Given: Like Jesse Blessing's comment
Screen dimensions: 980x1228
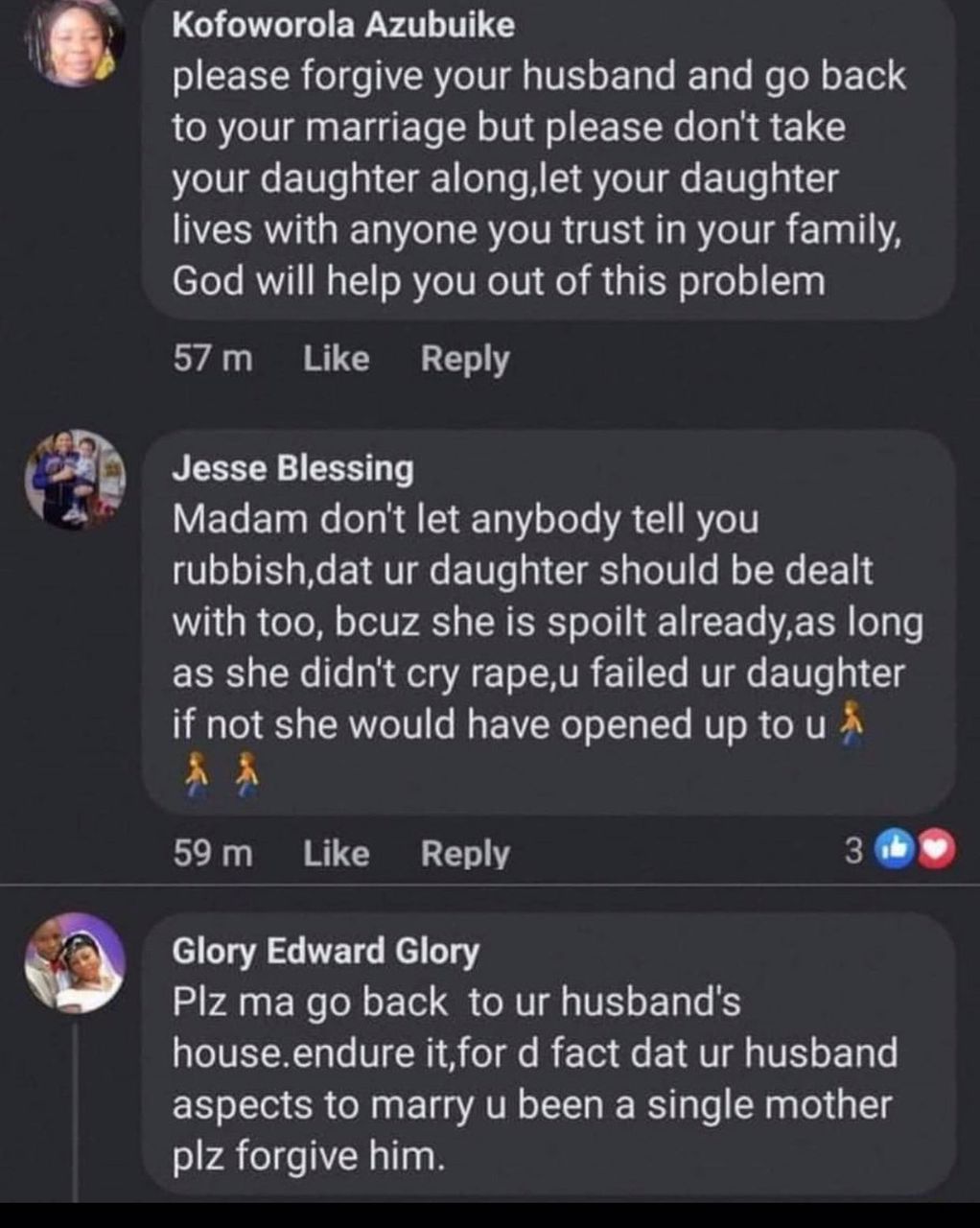Looking at the screenshot, I should pyautogui.click(x=336, y=853).
